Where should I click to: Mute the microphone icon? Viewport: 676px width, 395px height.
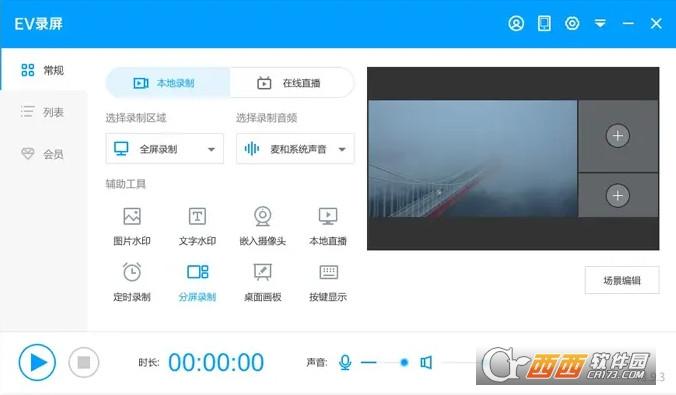coord(345,362)
